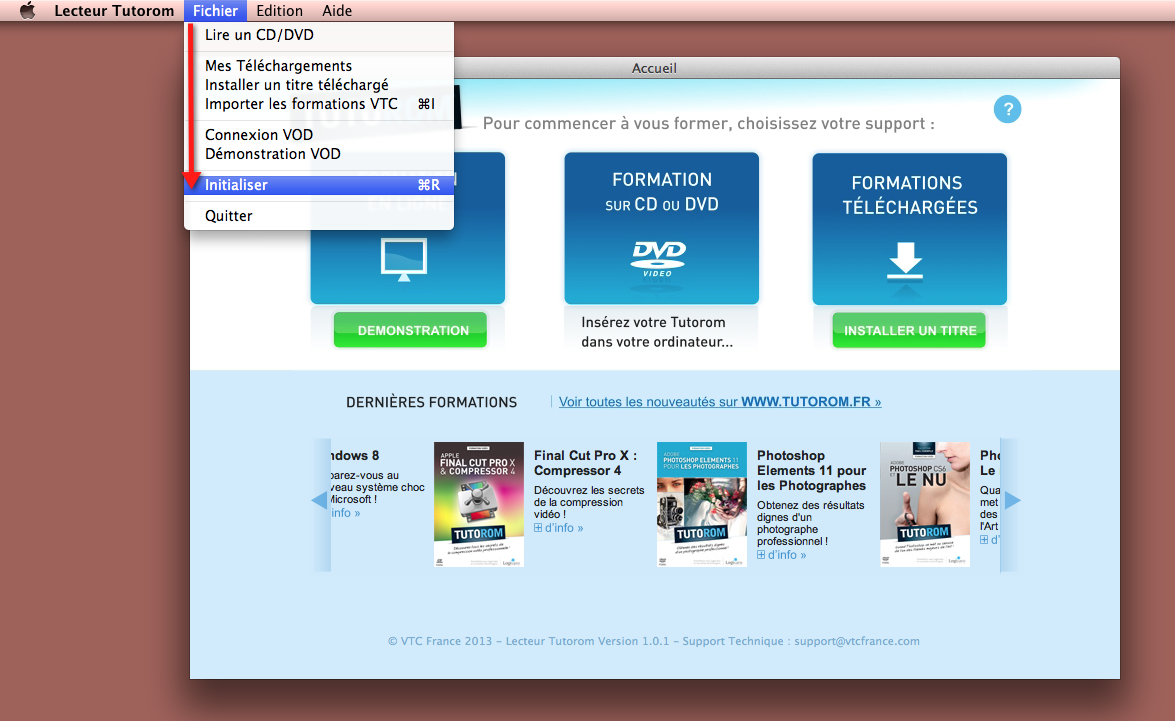Select Démonstration VOD menu entry
The image size is (1175, 721).
click(319, 154)
